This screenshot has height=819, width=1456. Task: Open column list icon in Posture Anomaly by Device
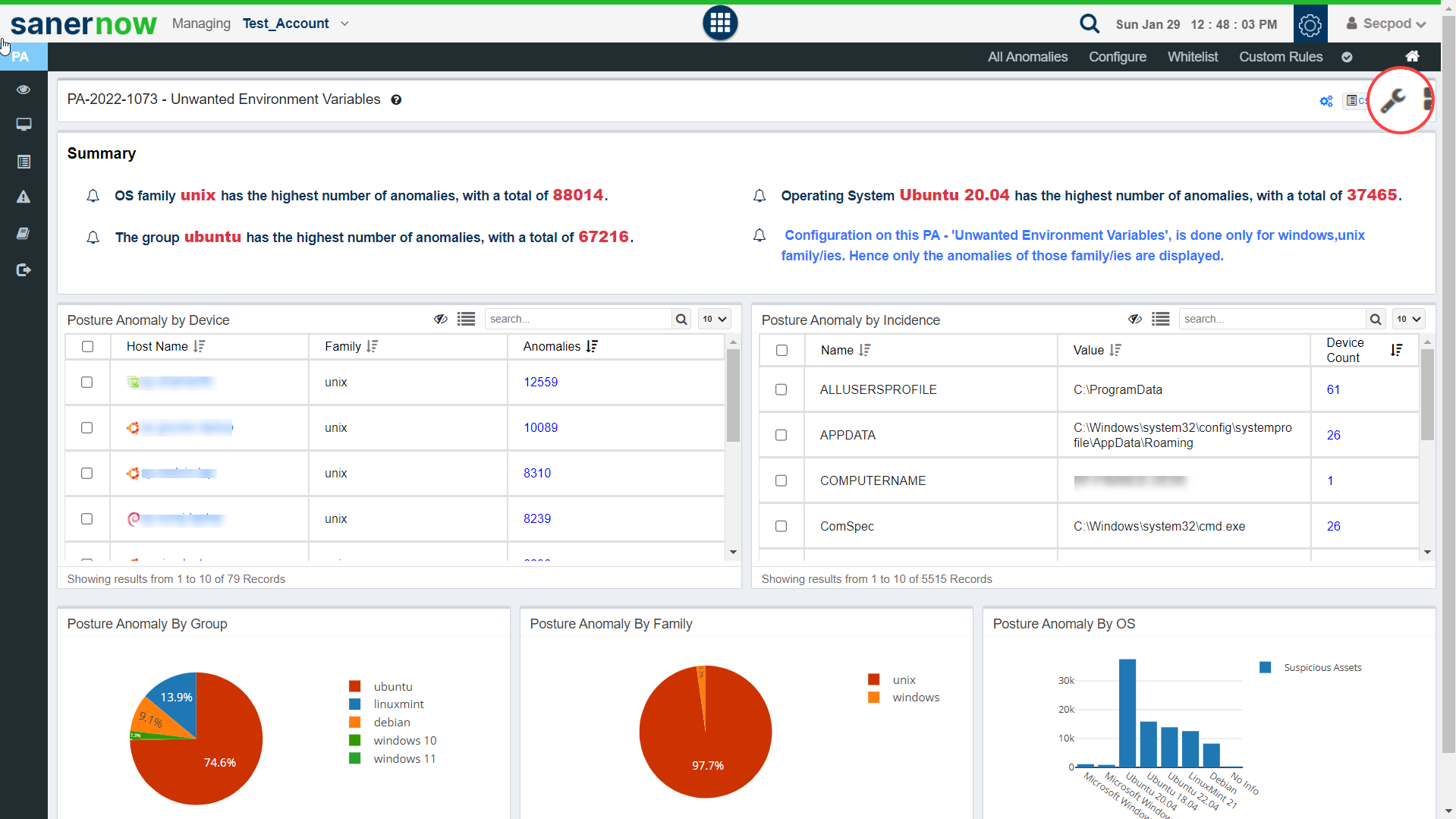point(466,320)
